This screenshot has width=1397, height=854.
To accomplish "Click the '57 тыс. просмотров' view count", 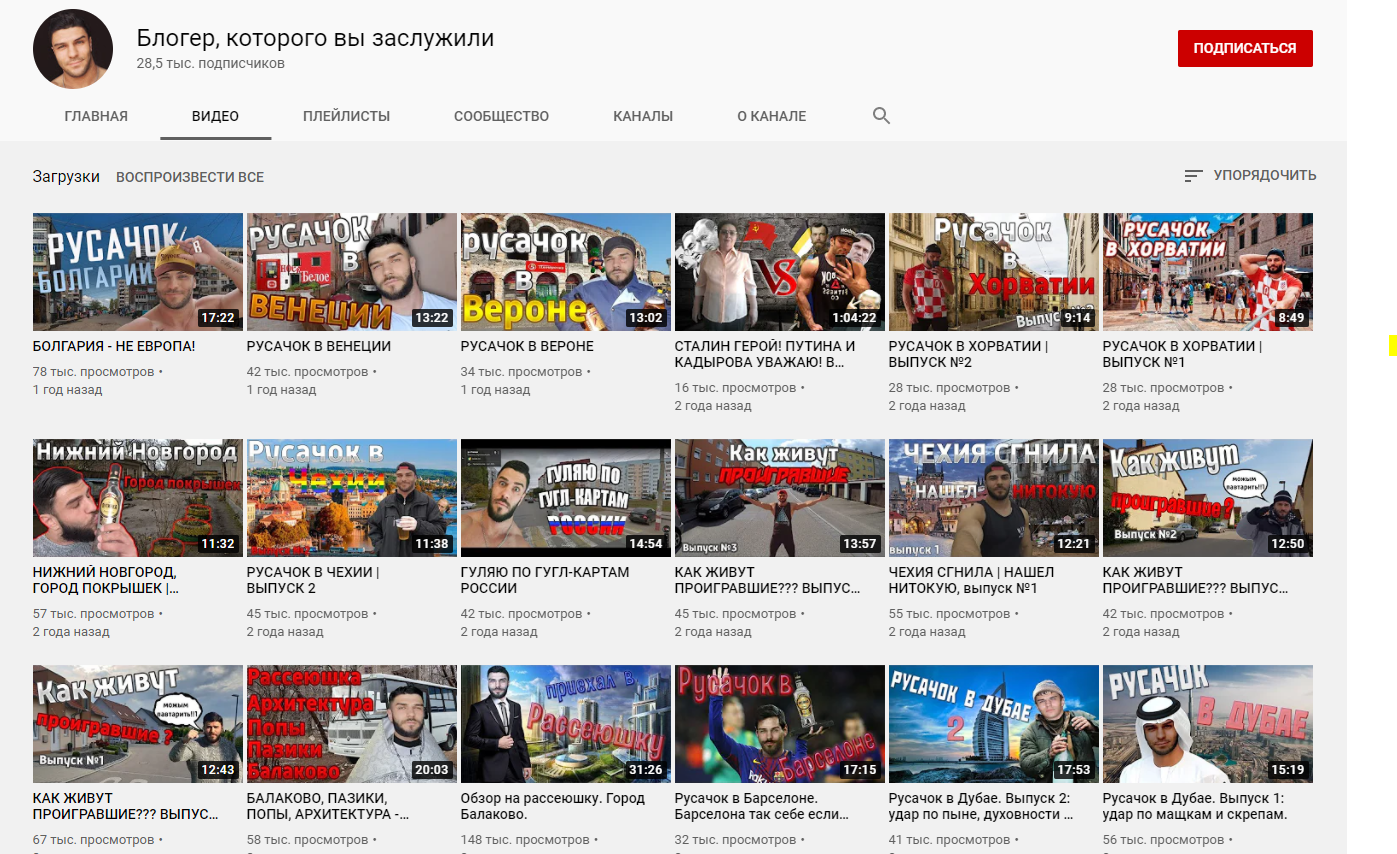I will pos(94,614).
